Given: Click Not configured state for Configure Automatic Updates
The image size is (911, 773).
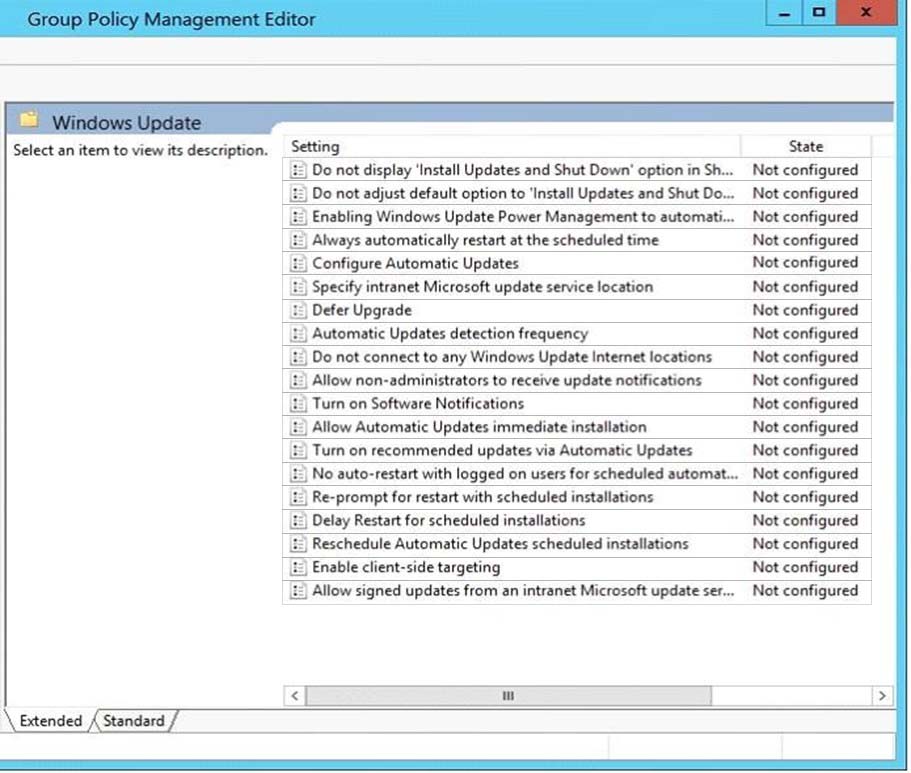Looking at the screenshot, I should (805, 263).
